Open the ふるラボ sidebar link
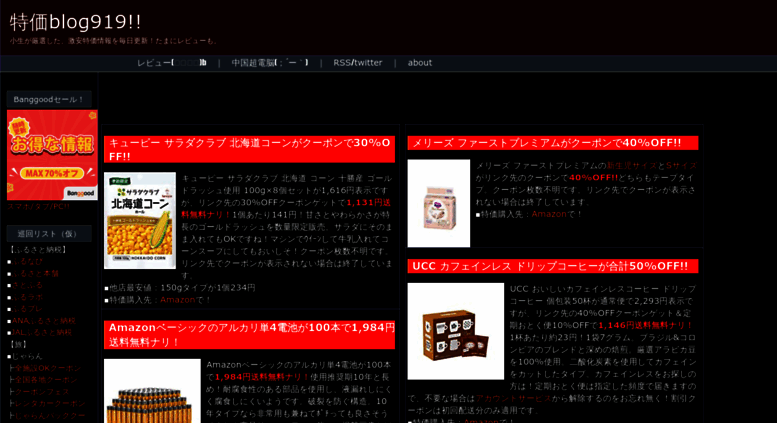Viewport: 777px width, 423px height. (x=28, y=297)
